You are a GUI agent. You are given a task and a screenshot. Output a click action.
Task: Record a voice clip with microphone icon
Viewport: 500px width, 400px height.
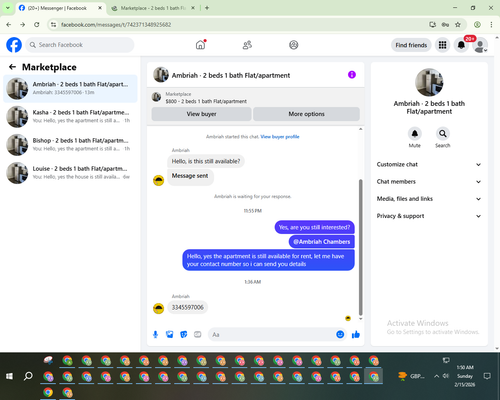tap(155, 334)
